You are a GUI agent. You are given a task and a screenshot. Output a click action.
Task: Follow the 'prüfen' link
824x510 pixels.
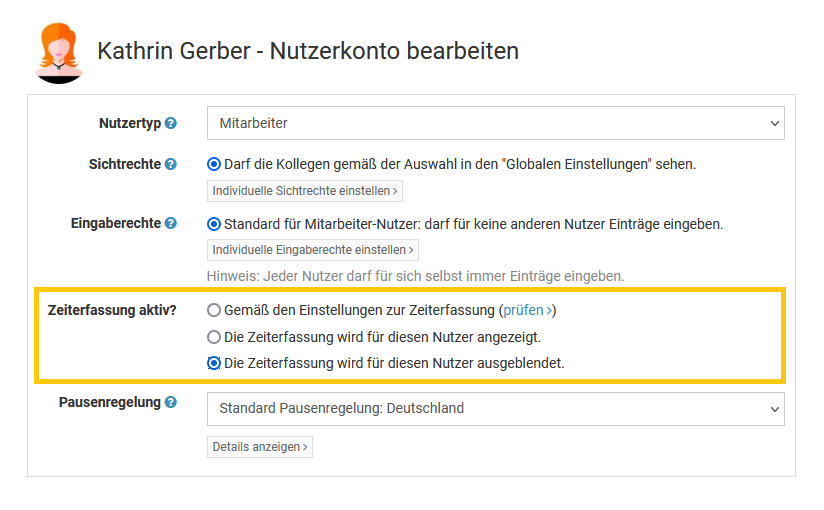coord(528,310)
